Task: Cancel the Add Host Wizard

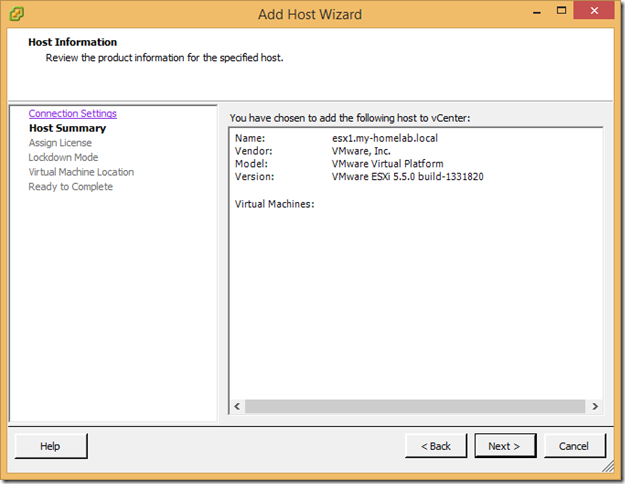Action: 575,446
